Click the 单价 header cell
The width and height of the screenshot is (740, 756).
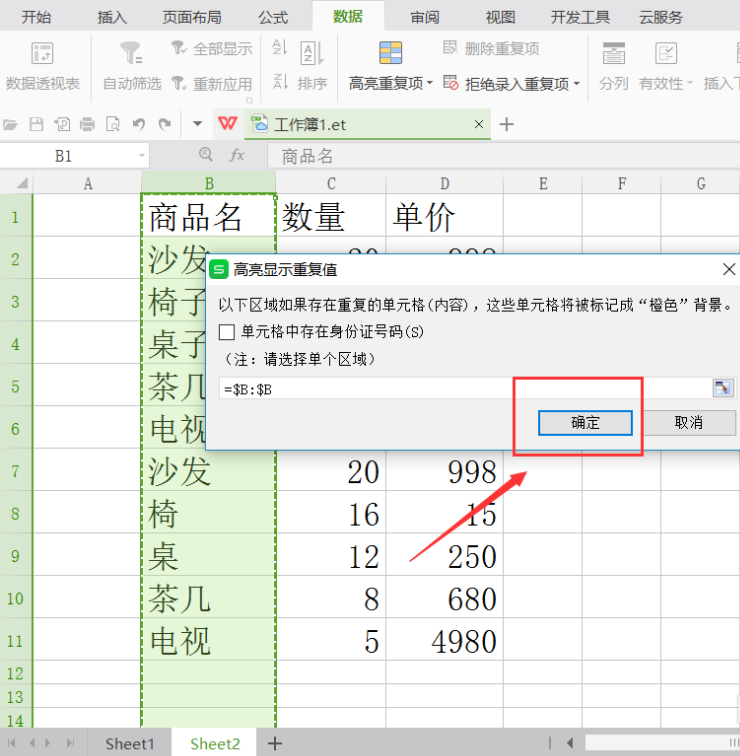click(444, 216)
